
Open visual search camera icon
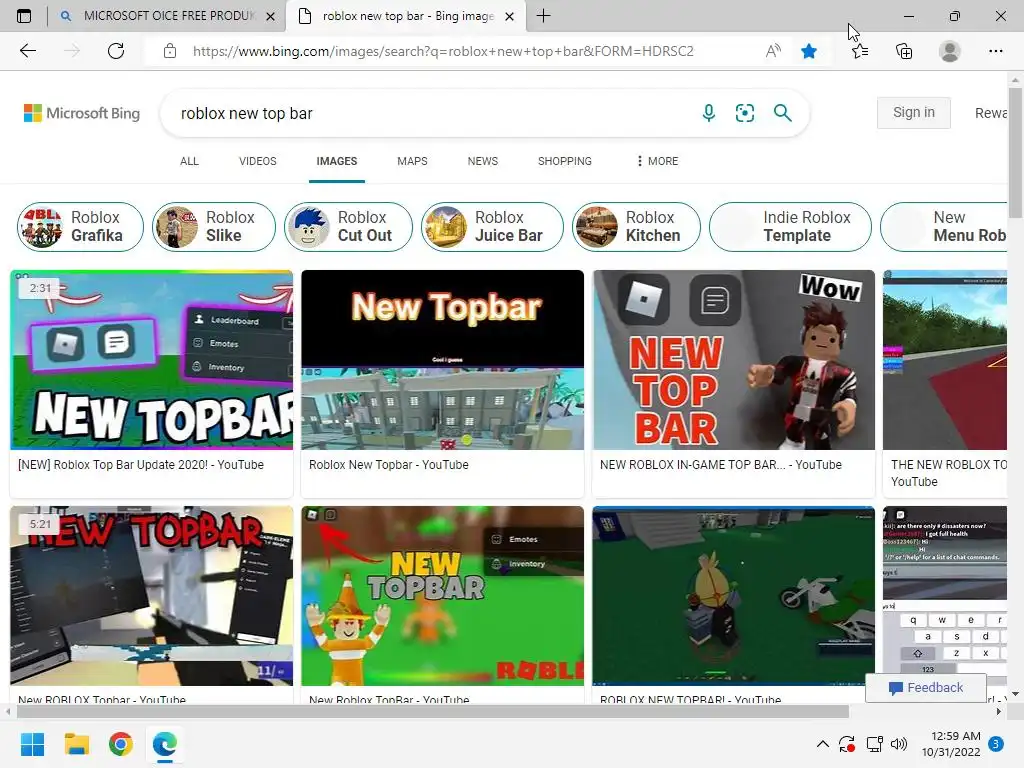[744, 113]
